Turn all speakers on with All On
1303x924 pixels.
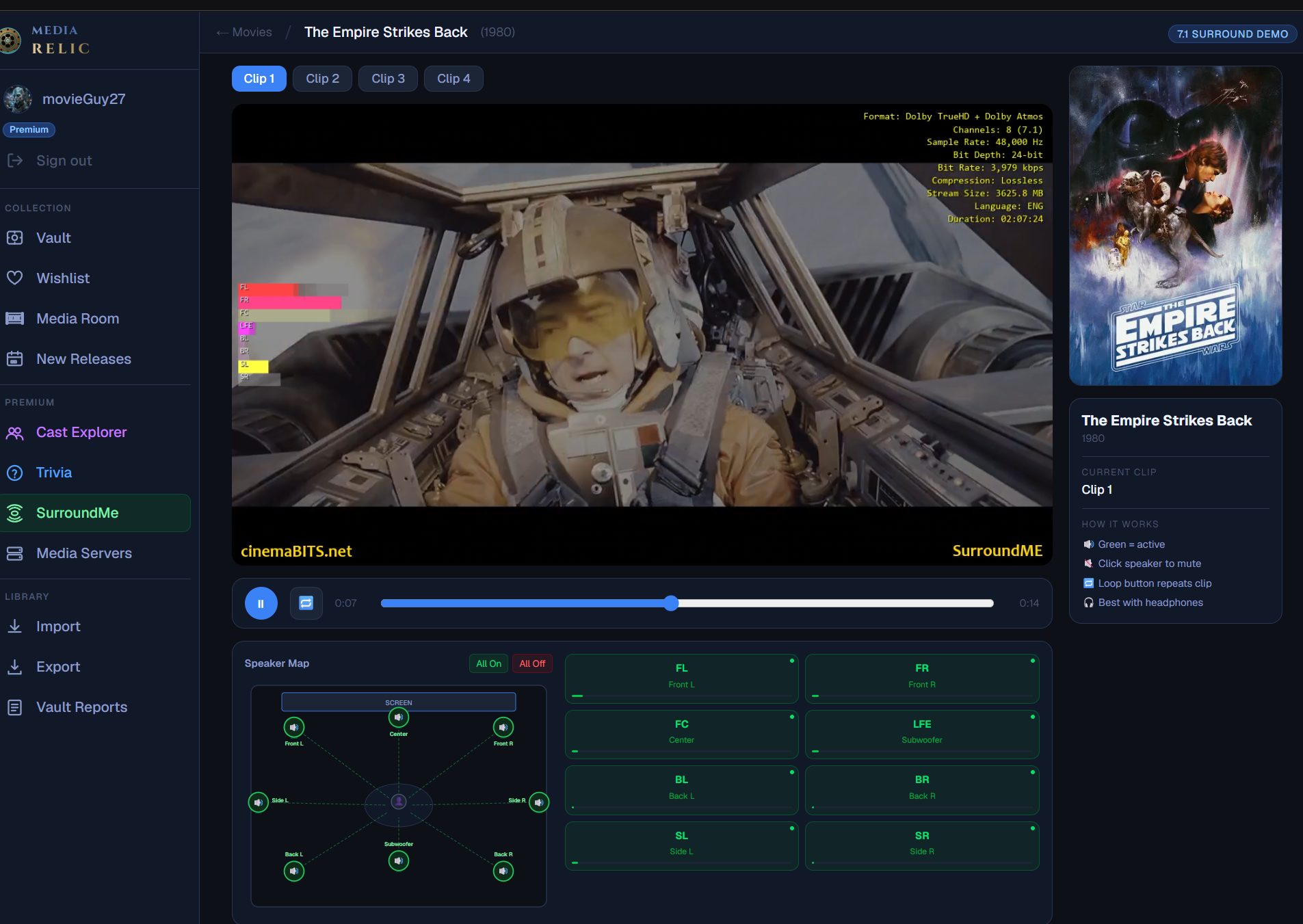click(488, 663)
